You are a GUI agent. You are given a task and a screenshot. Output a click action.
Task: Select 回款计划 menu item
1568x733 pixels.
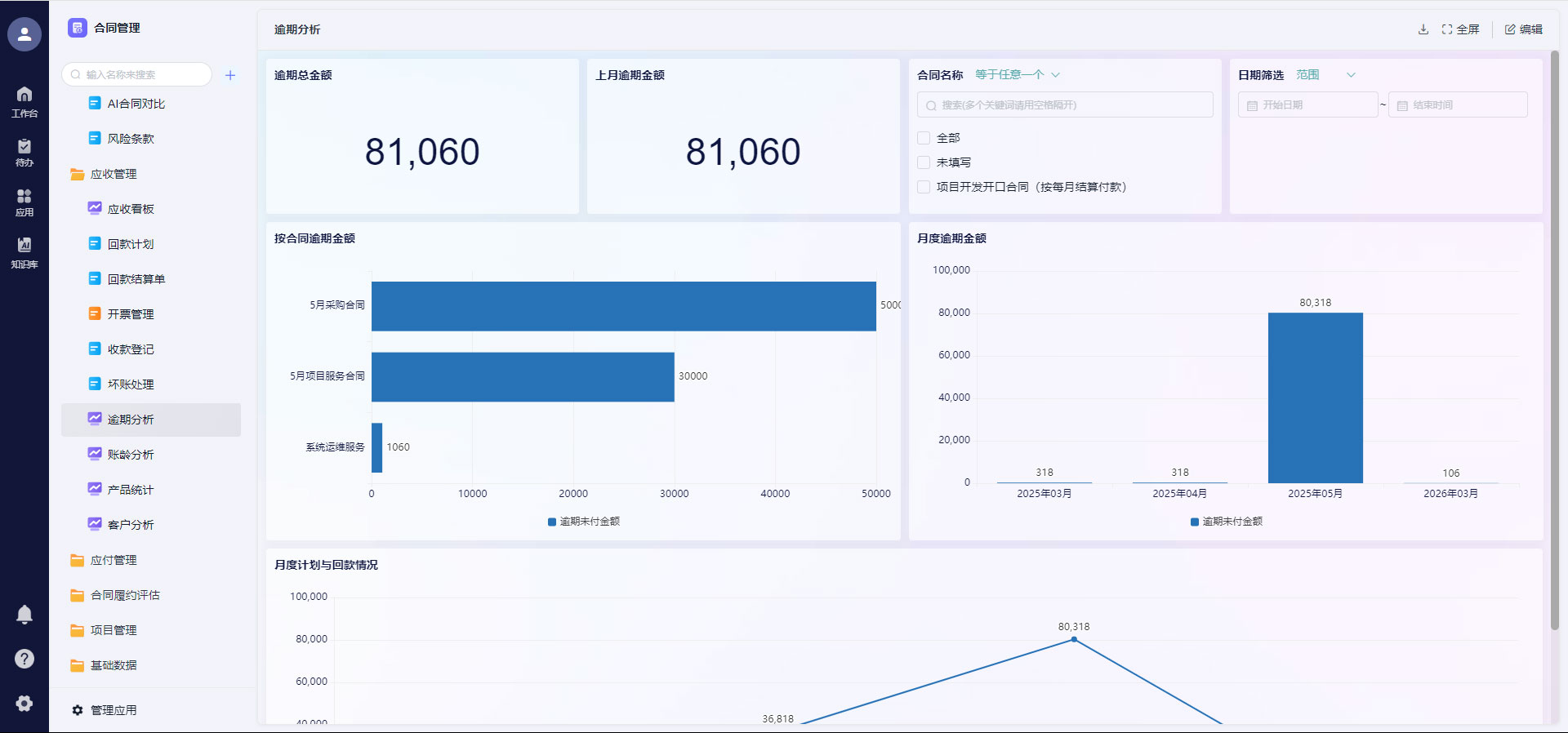(x=131, y=244)
